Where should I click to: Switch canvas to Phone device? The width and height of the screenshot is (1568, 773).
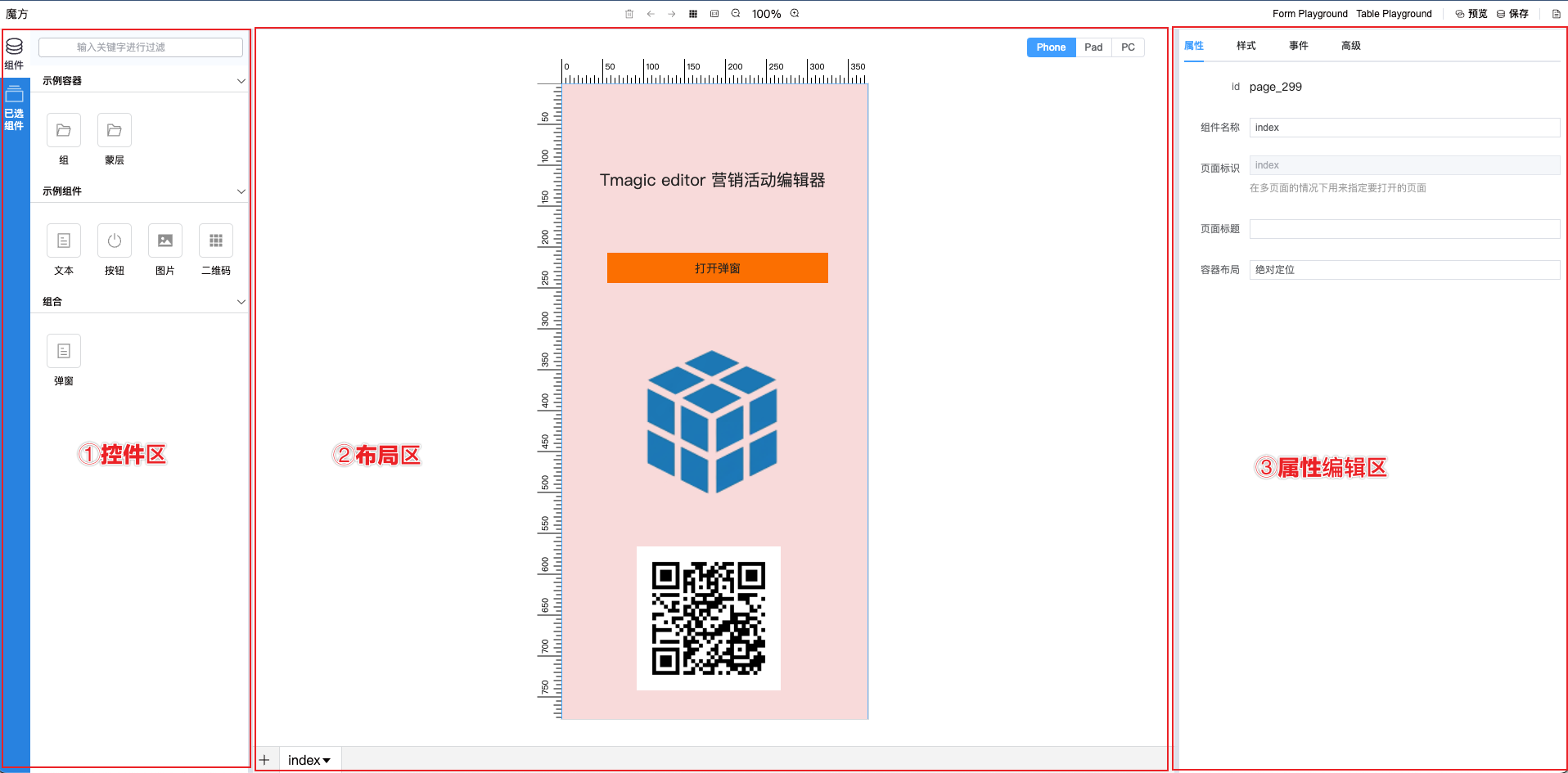point(1051,47)
